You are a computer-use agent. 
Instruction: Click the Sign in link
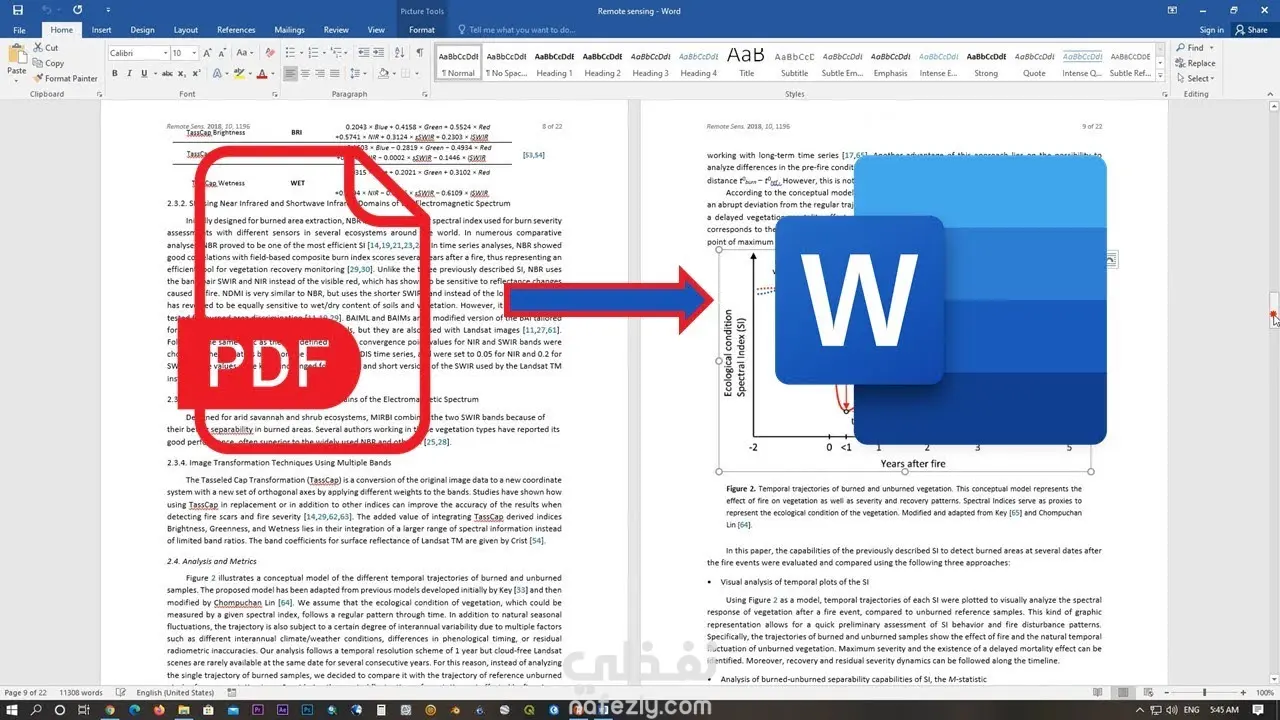tap(1211, 30)
